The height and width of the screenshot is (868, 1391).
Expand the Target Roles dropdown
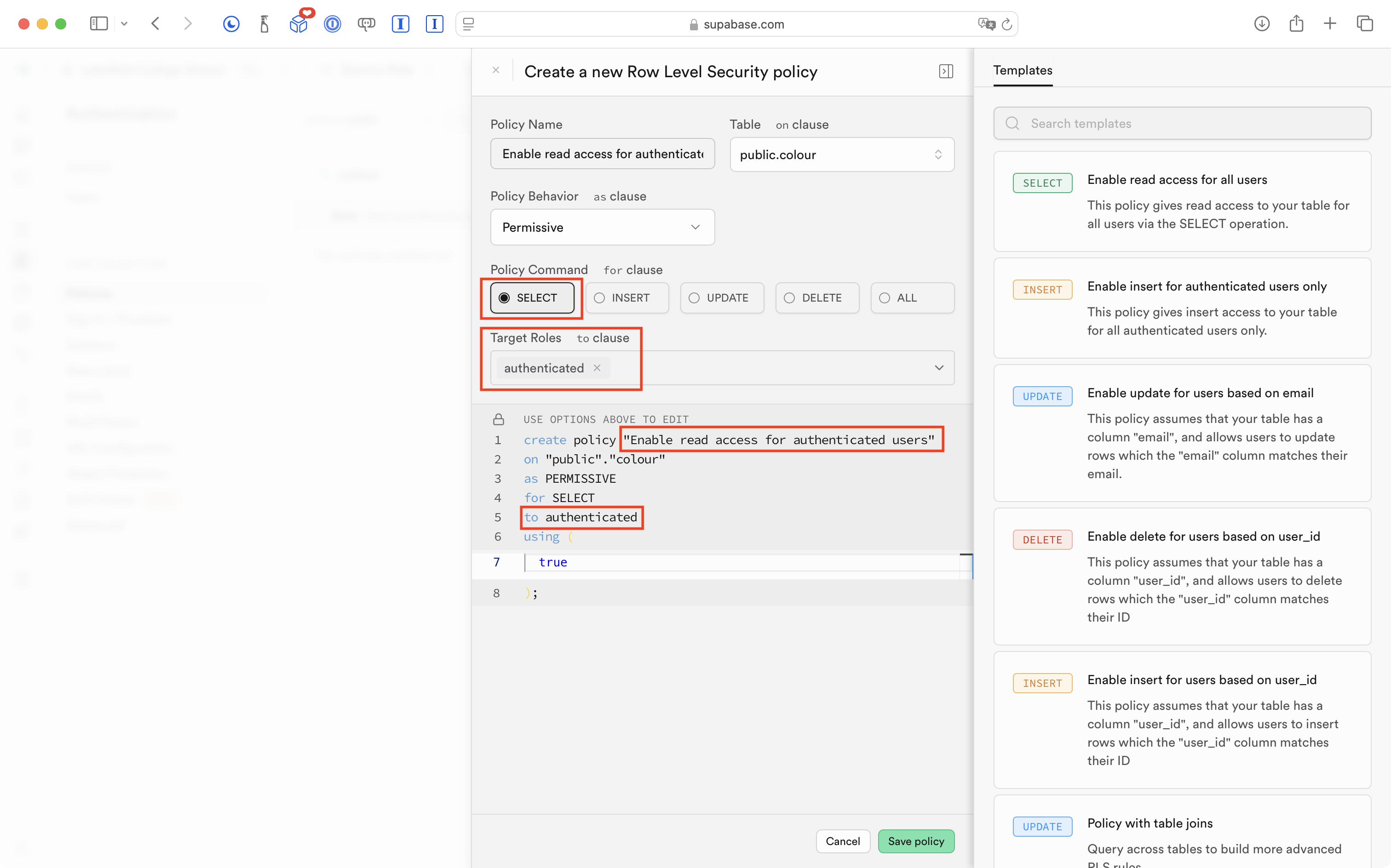pyautogui.click(x=938, y=368)
